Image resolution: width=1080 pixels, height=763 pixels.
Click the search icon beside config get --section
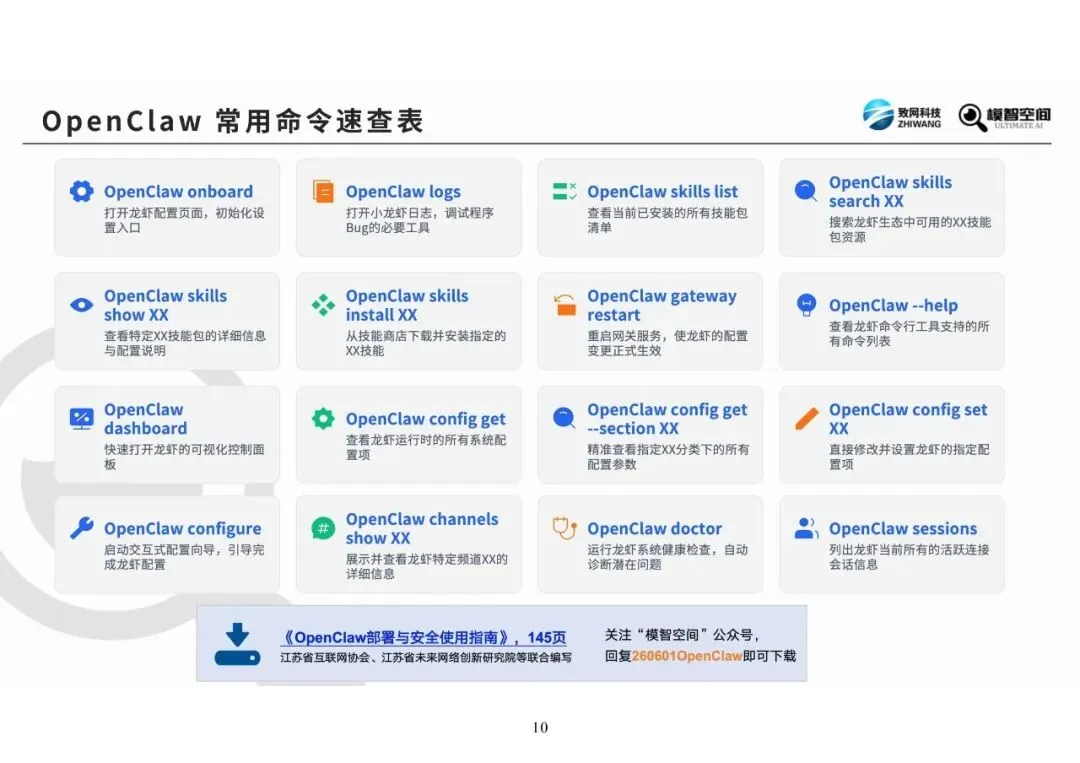564,418
